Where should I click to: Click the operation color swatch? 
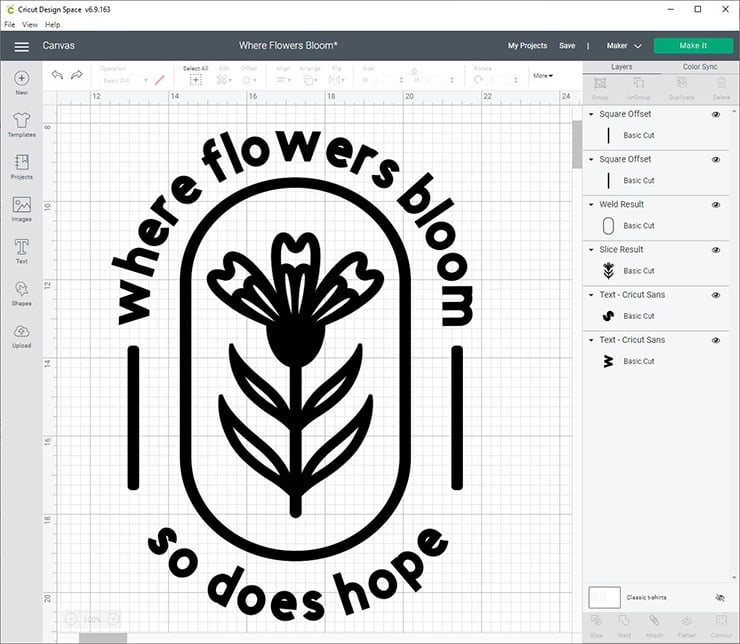tap(160, 80)
